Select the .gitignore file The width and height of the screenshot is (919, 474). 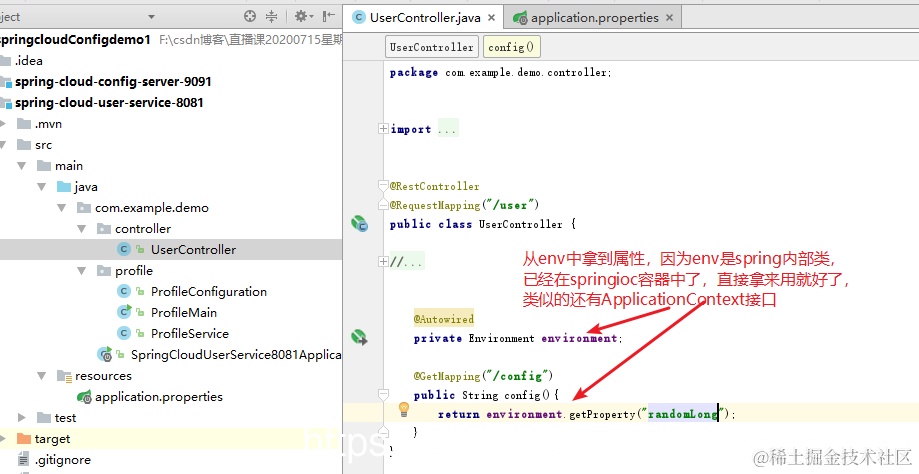pyautogui.click(x=63, y=460)
